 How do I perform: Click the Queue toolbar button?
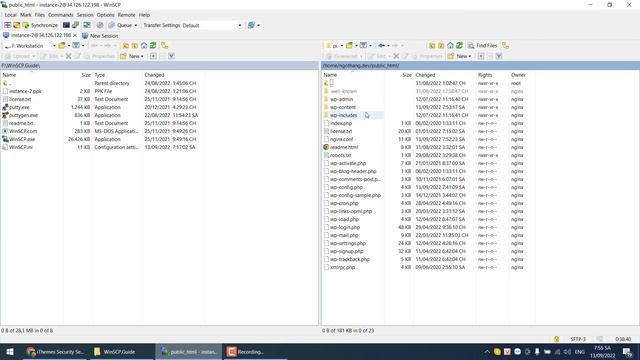coord(120,25)
